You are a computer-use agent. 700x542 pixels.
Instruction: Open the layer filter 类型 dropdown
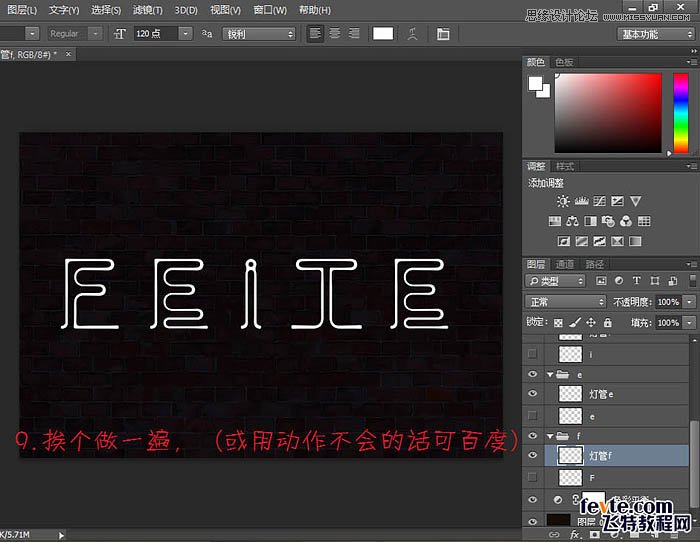[x=555, y=281]
